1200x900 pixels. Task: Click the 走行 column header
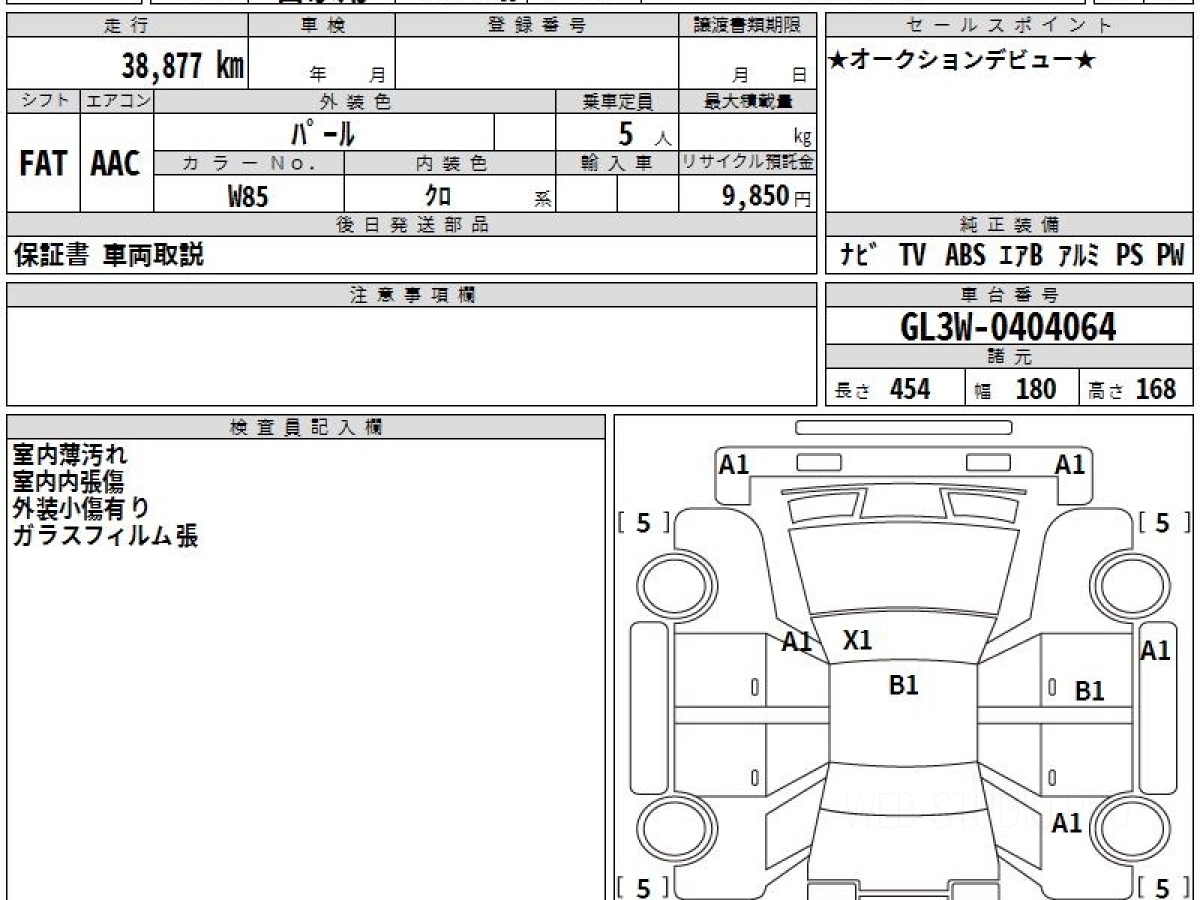coord(126,26)
